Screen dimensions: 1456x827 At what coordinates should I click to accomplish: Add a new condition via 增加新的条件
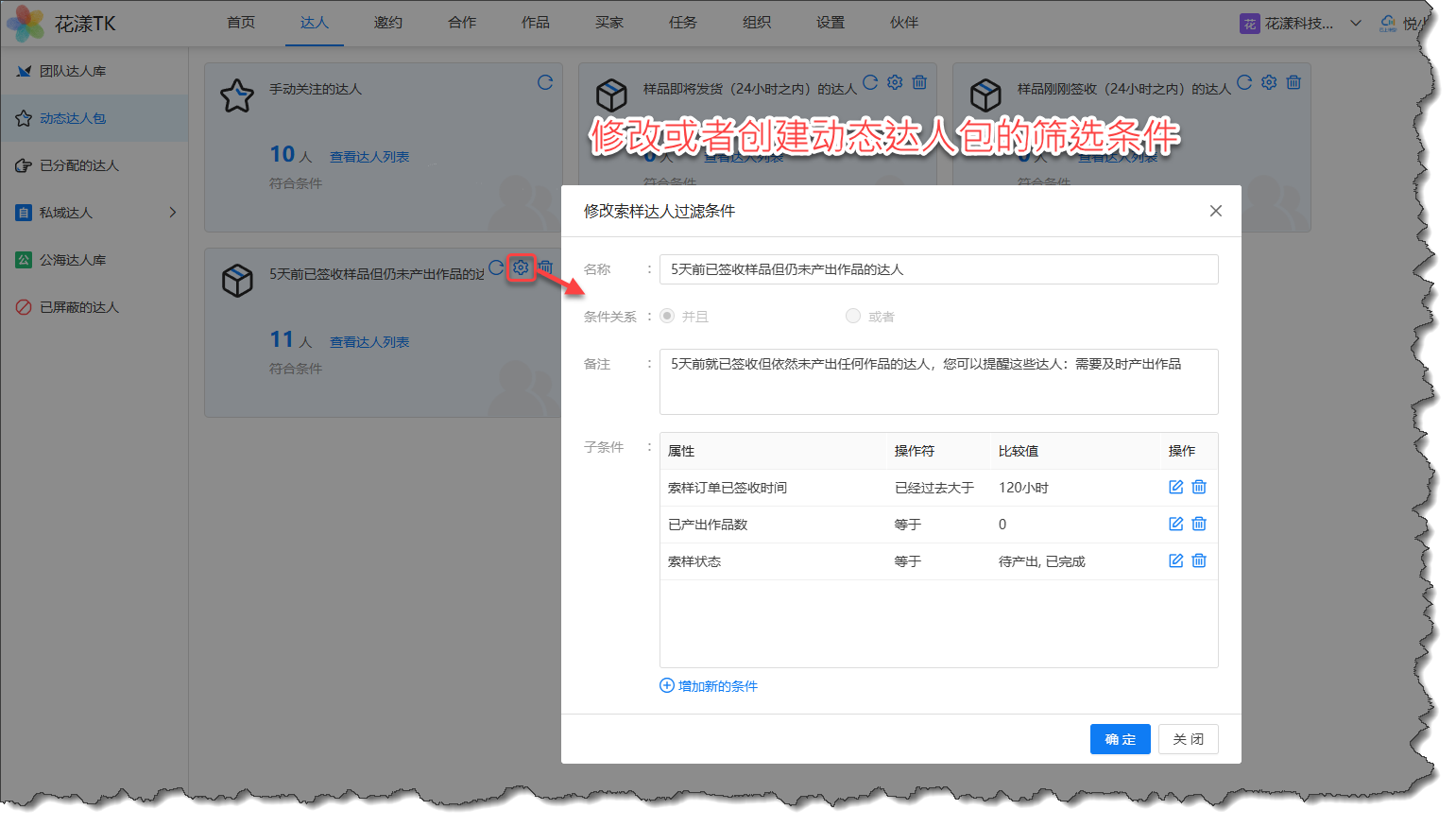click(x=709, y=686)
